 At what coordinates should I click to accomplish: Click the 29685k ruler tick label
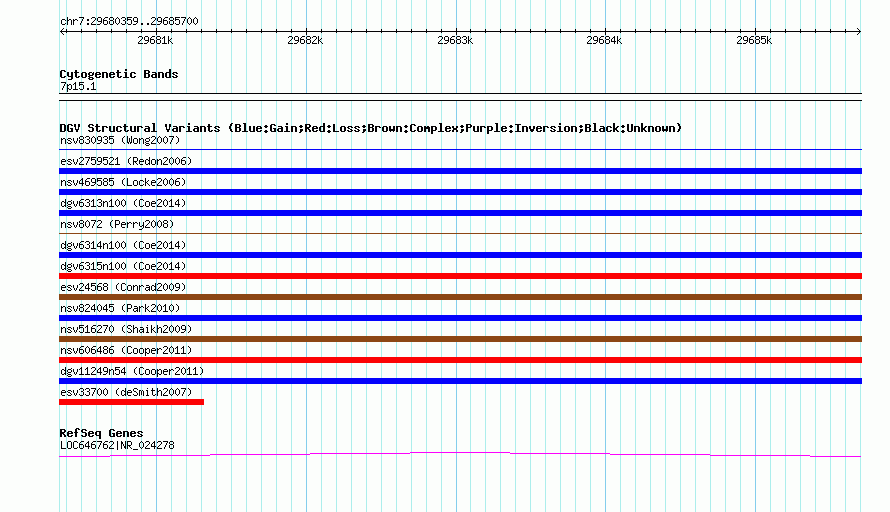[x=754, y=40]
